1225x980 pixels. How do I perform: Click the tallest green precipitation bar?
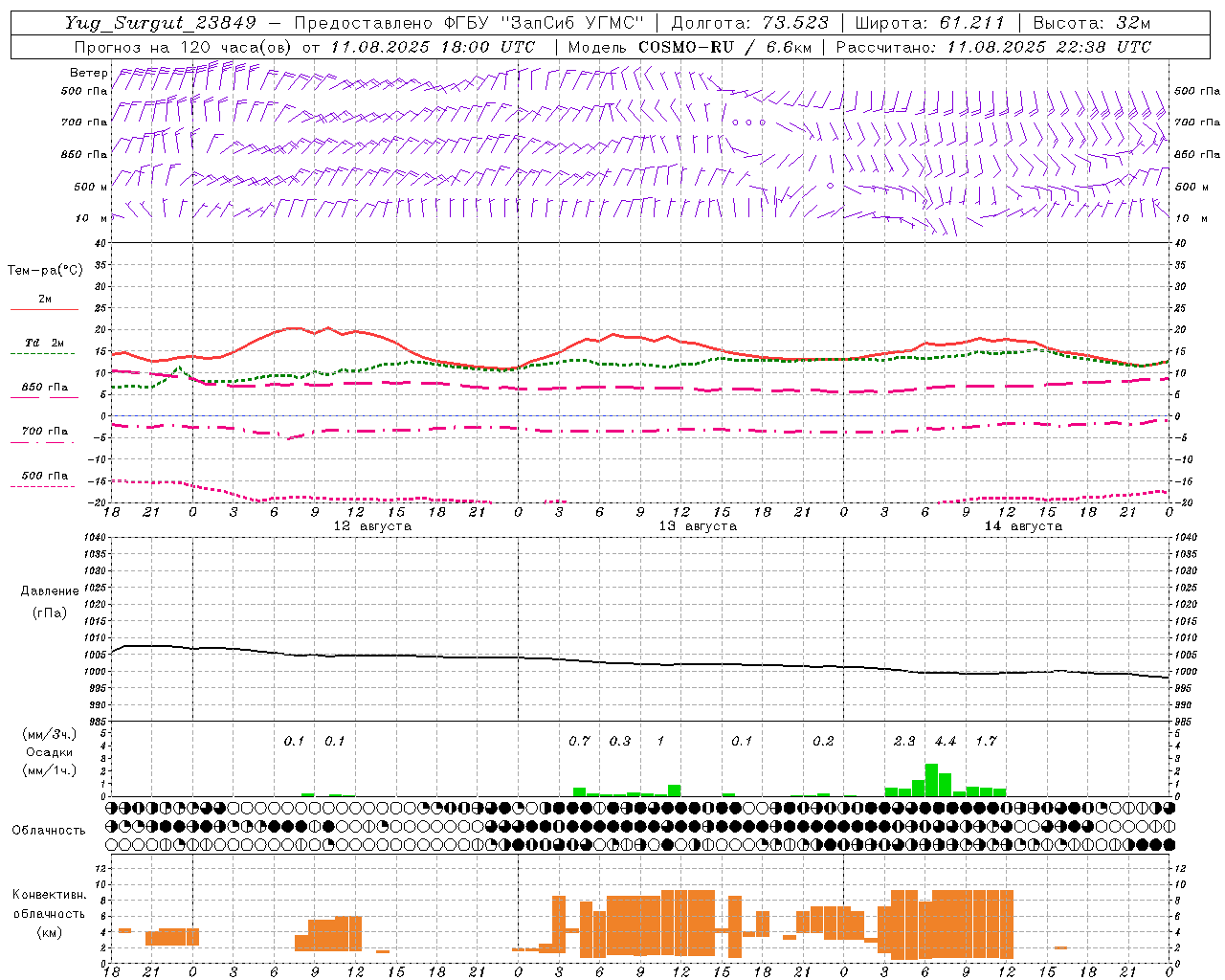click(x=931, y=780)
